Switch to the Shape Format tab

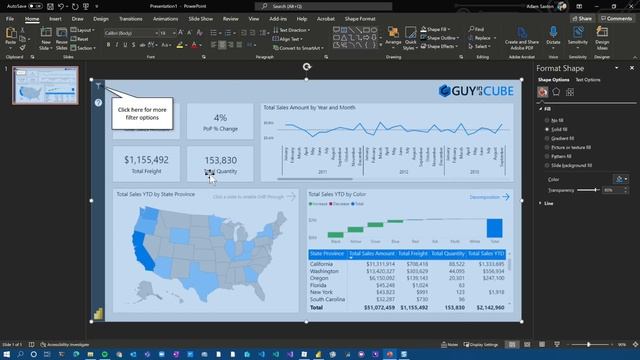pyautogui.click(x=360, y=19)
